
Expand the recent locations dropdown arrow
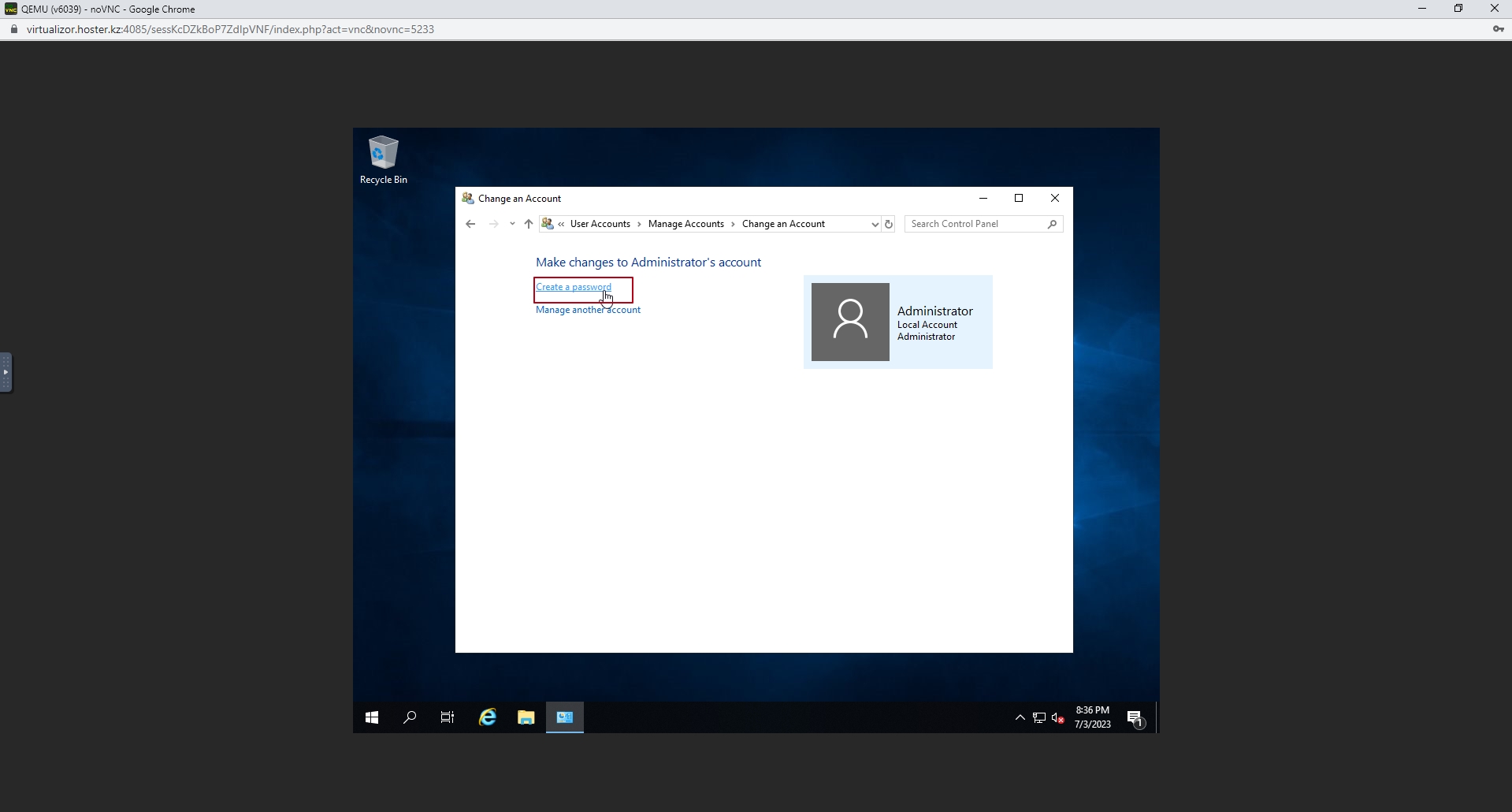pyautogui.click(x=512, y=224)
